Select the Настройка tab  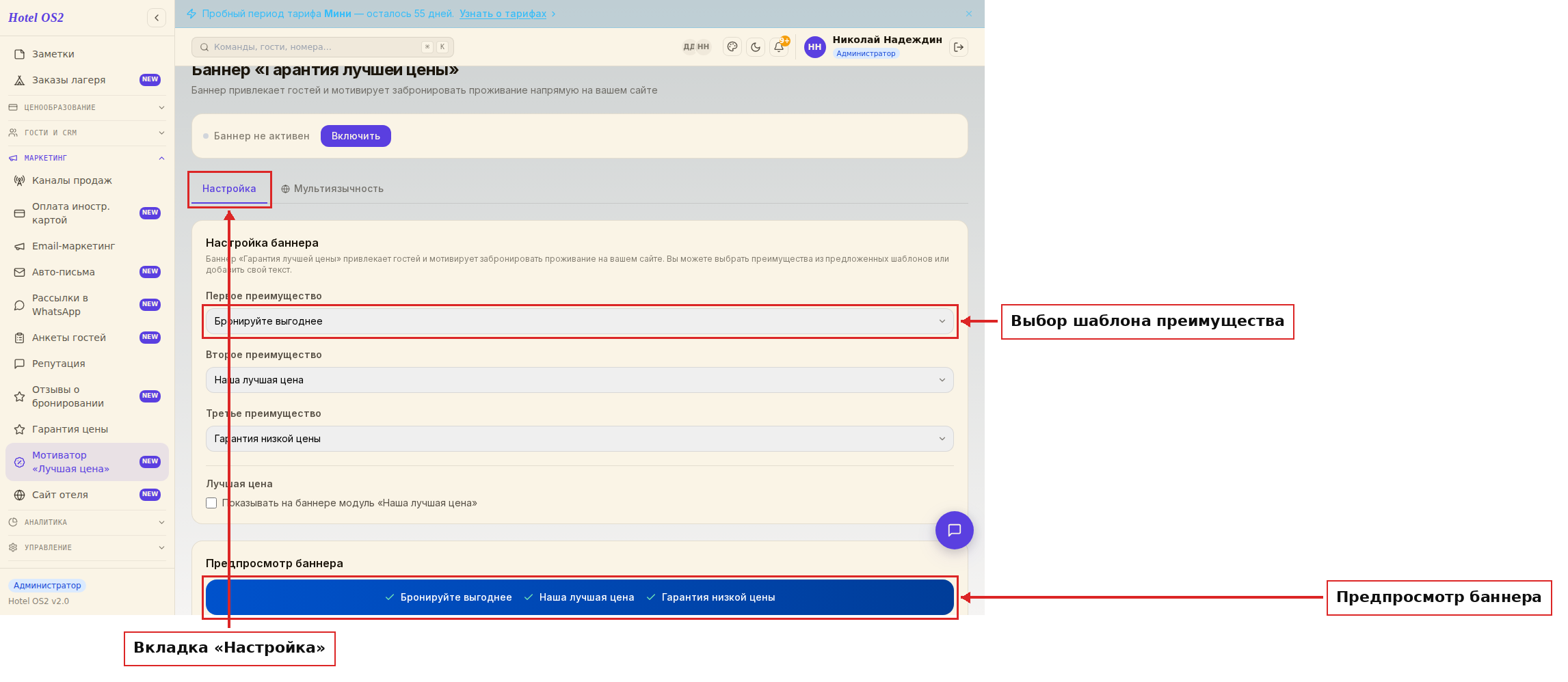coord(229,189)
